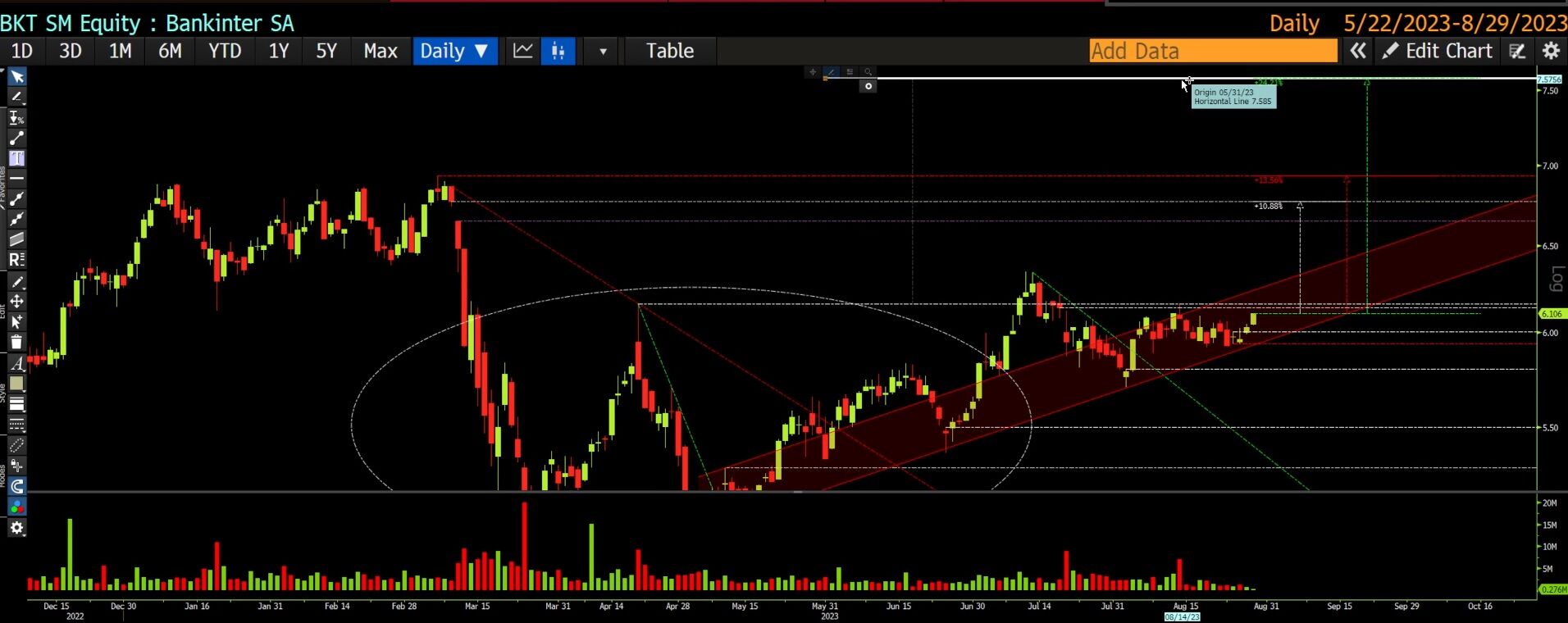This screenshot has width=1568, height=623.
Task: Select the parallel channel tool
Action: (16, 239)
